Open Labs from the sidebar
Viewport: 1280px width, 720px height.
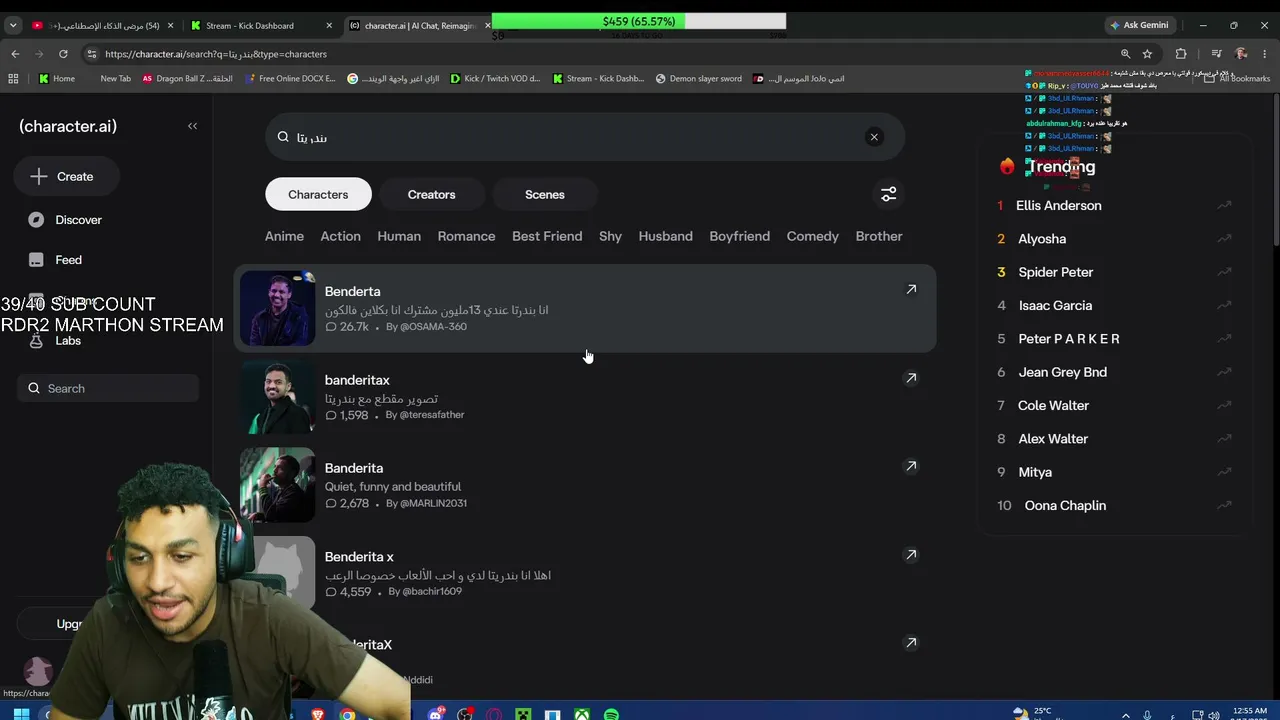point(55,341)
